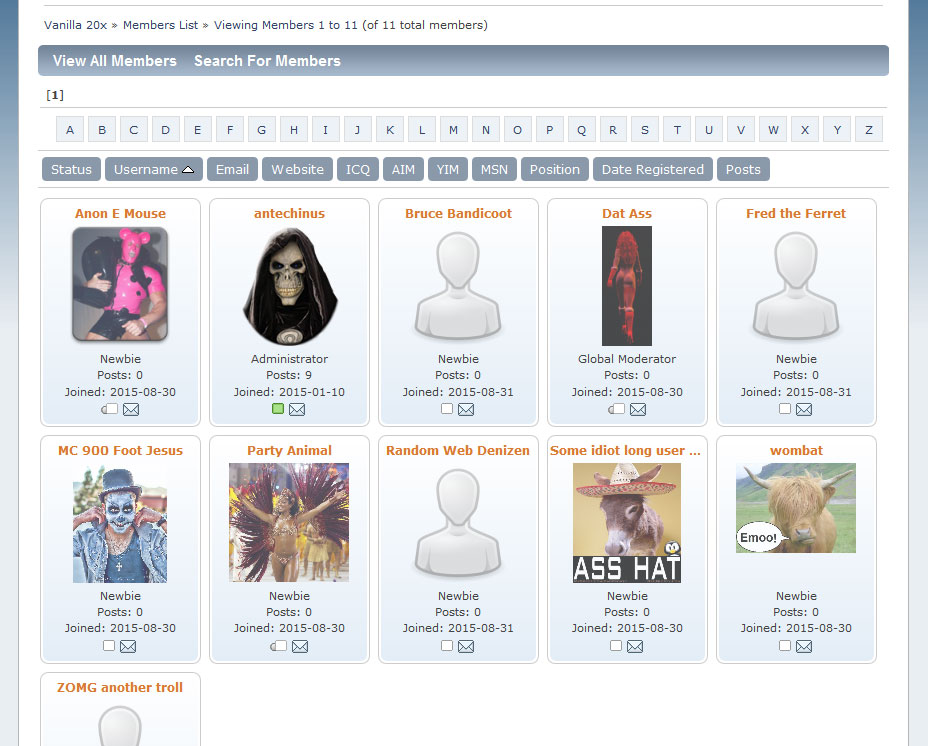Open MC 900 Foot Jesus profile link
Screen dimensions: 928x746
pos(120,451)
